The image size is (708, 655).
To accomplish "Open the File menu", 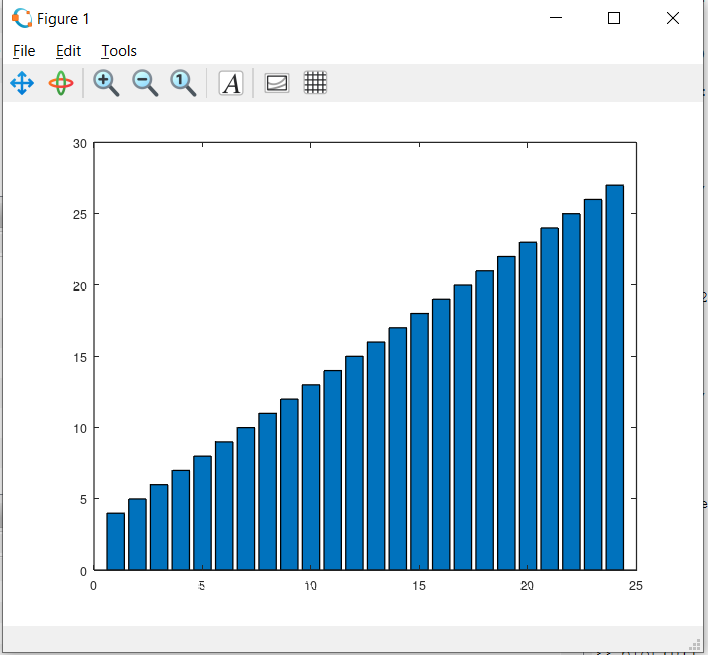I will tap(24, 51).
